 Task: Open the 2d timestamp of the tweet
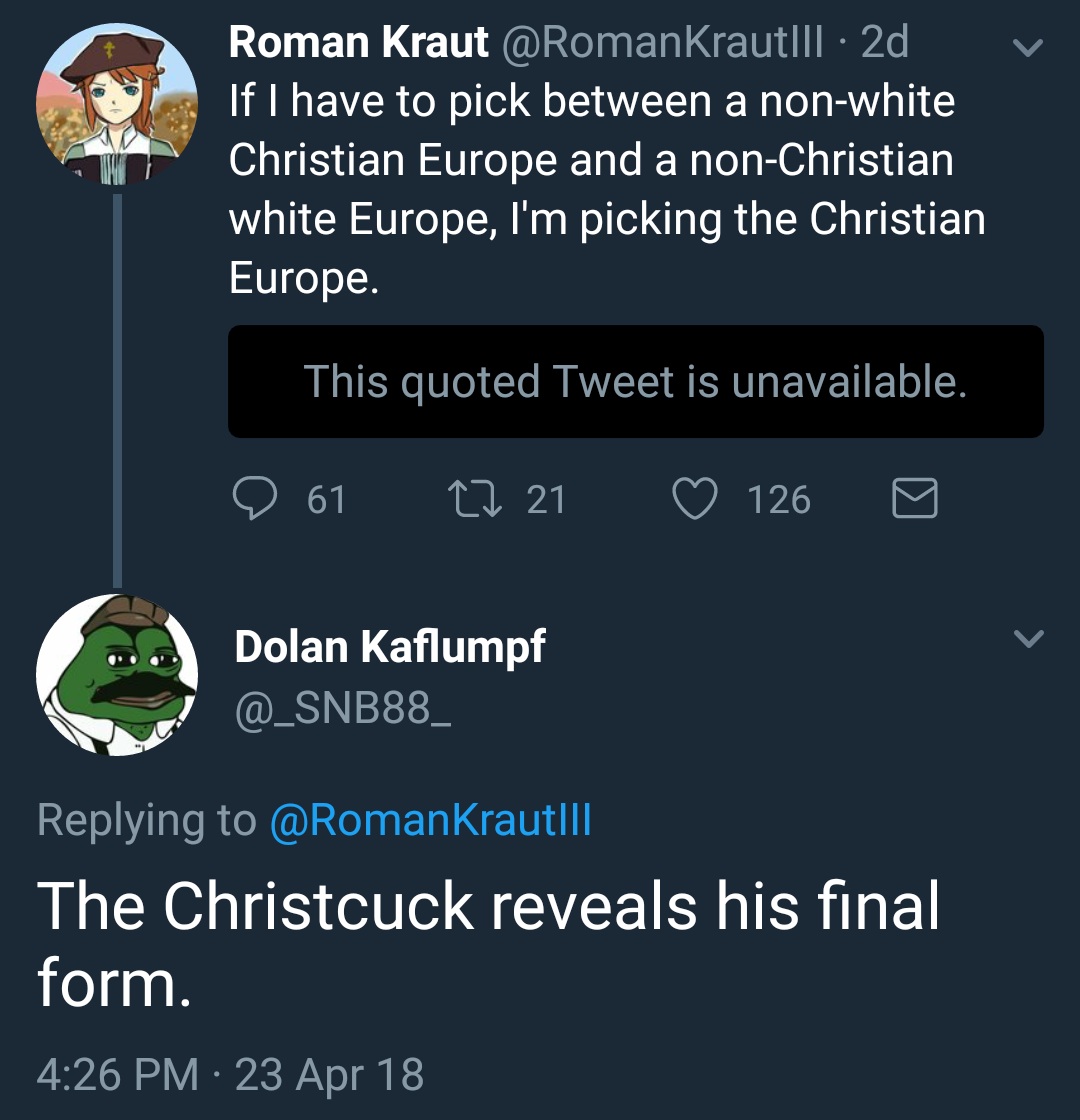coord(884,41)
